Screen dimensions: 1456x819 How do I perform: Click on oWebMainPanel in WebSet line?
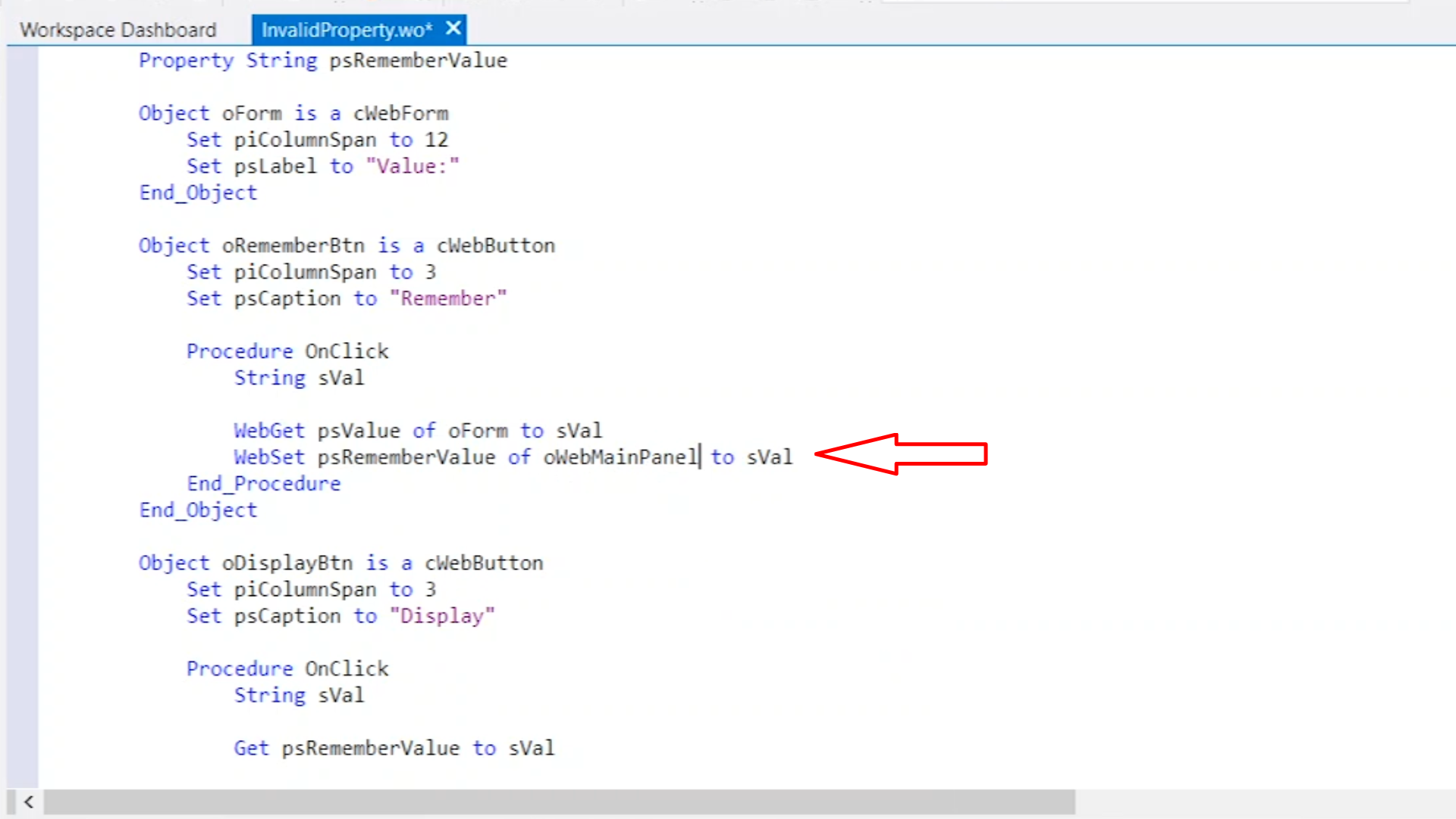pyautogui.click(x=620, y=457)
